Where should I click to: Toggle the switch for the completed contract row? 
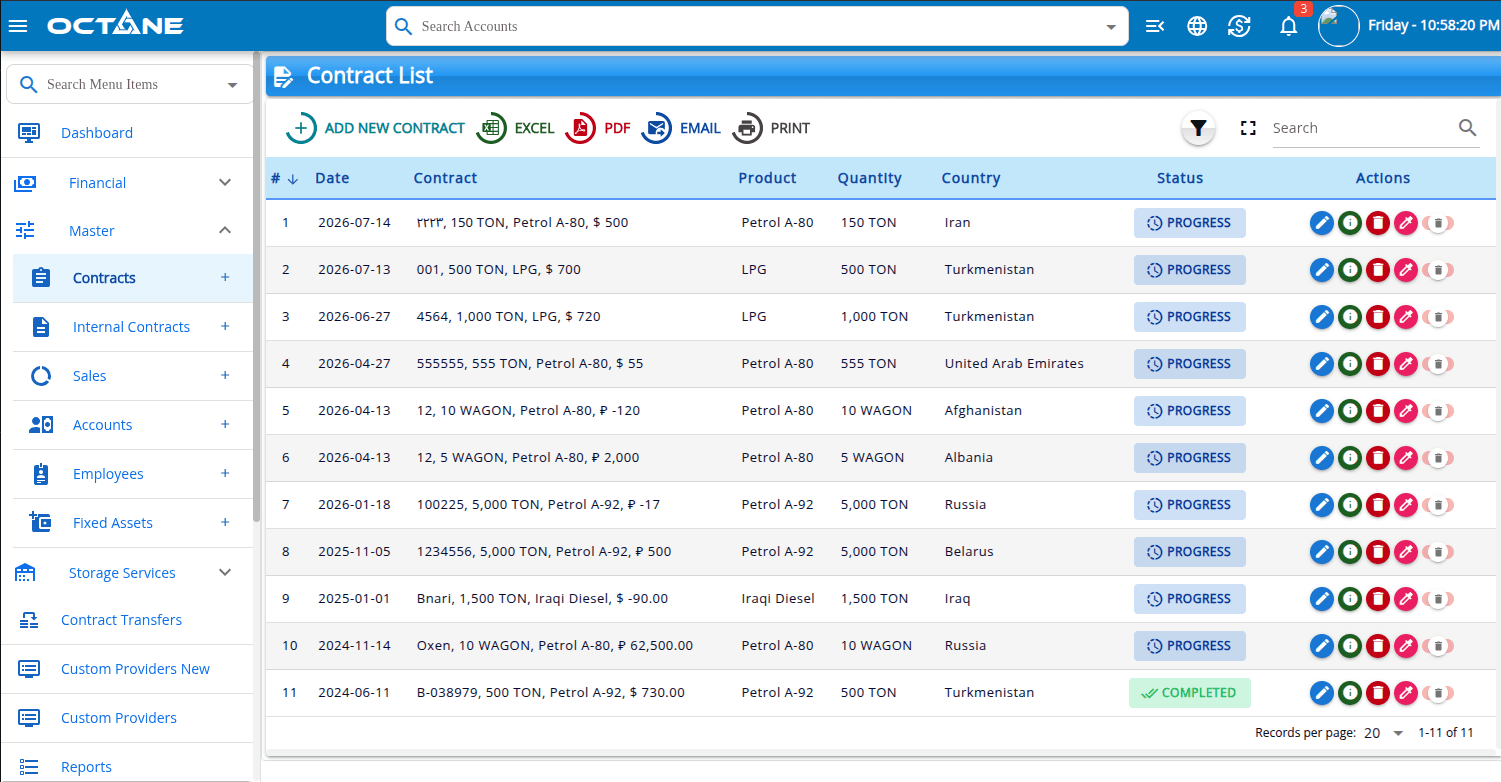1438,693
